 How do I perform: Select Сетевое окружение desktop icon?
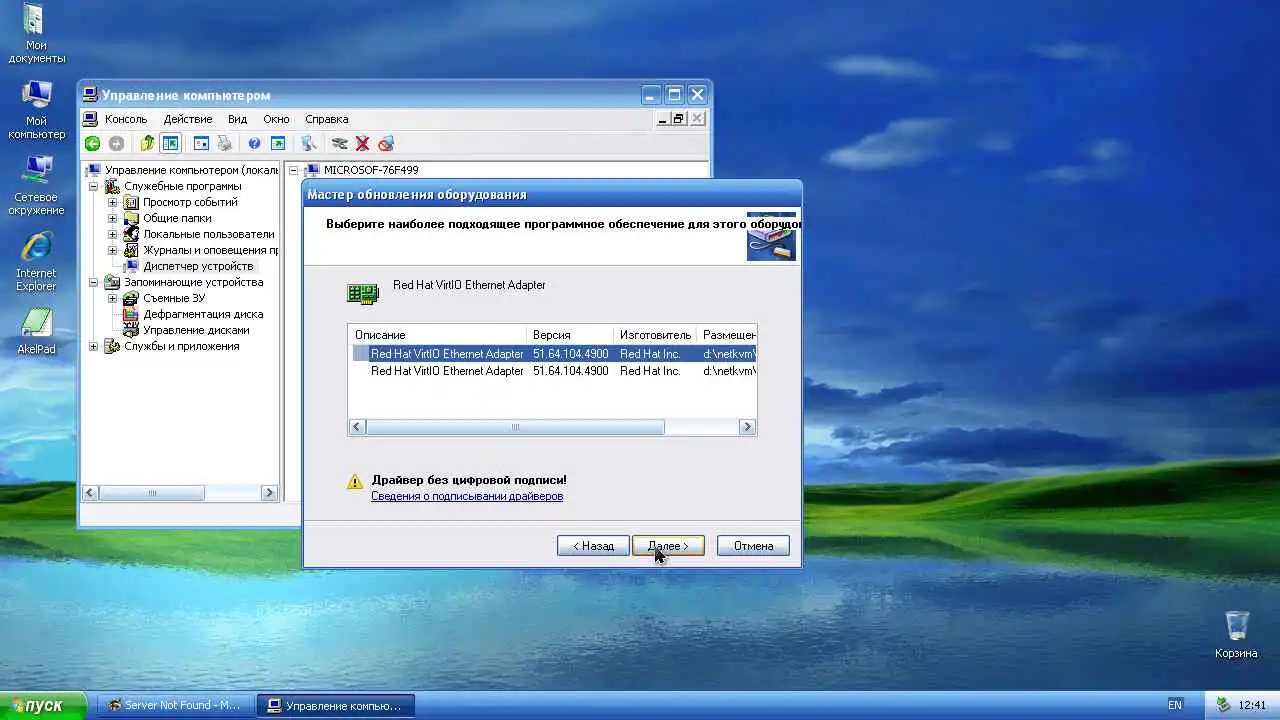tap(37, 185)
